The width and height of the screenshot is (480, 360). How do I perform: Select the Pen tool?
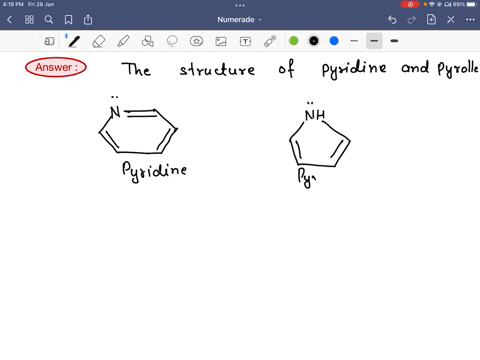click(74, 41)
